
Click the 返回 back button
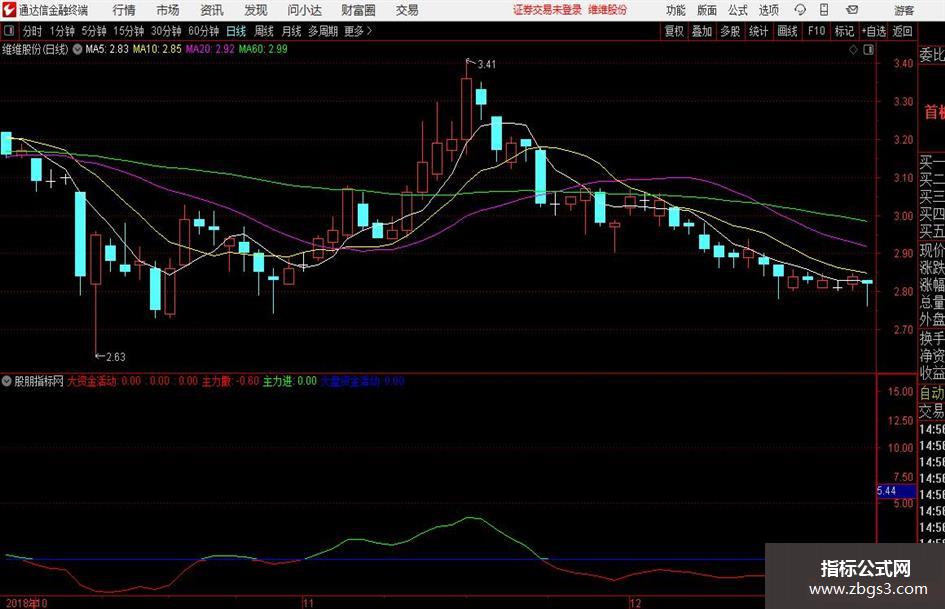tap(902, 31)
